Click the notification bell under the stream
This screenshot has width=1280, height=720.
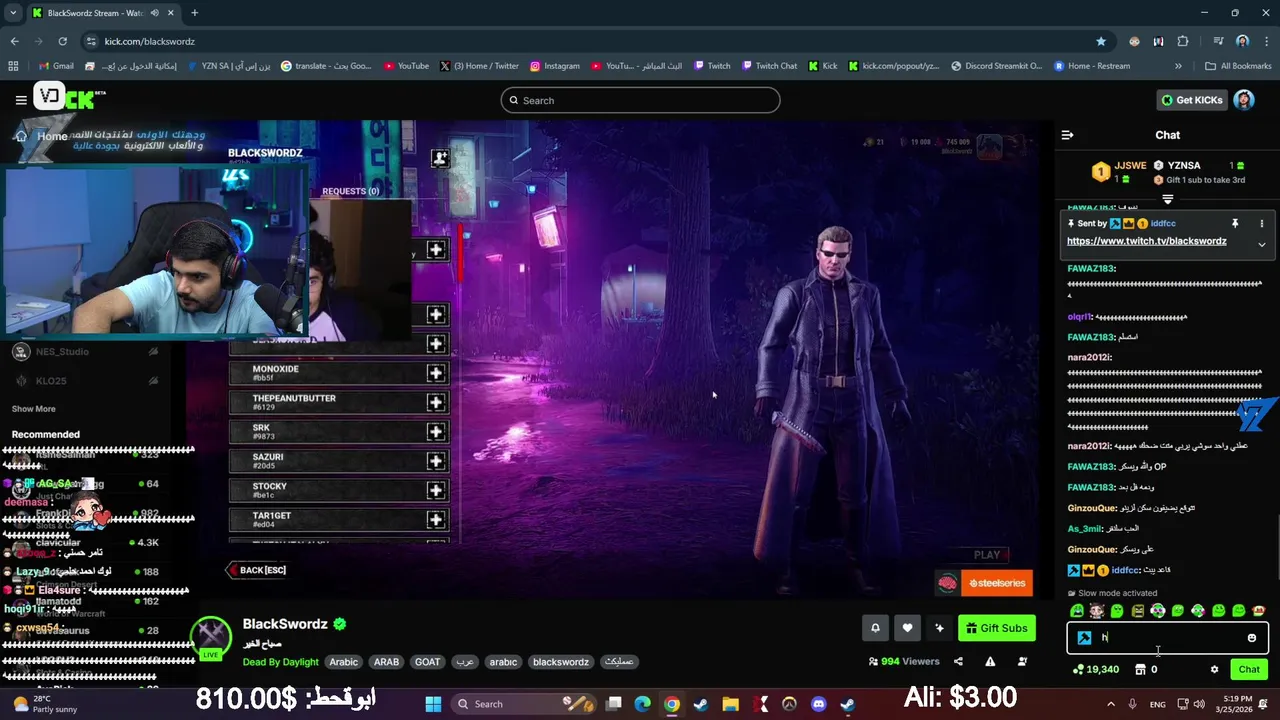[875, 628]
